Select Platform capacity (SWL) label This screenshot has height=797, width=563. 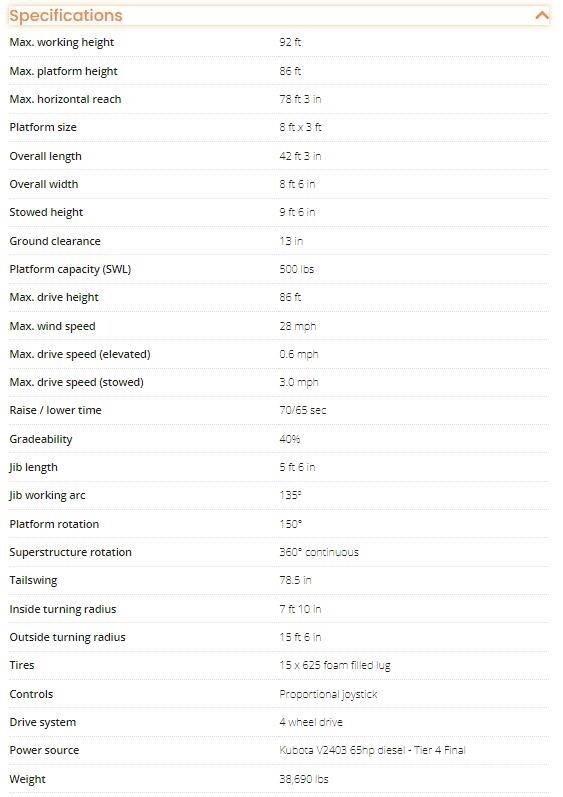click(x=70, y=269)
